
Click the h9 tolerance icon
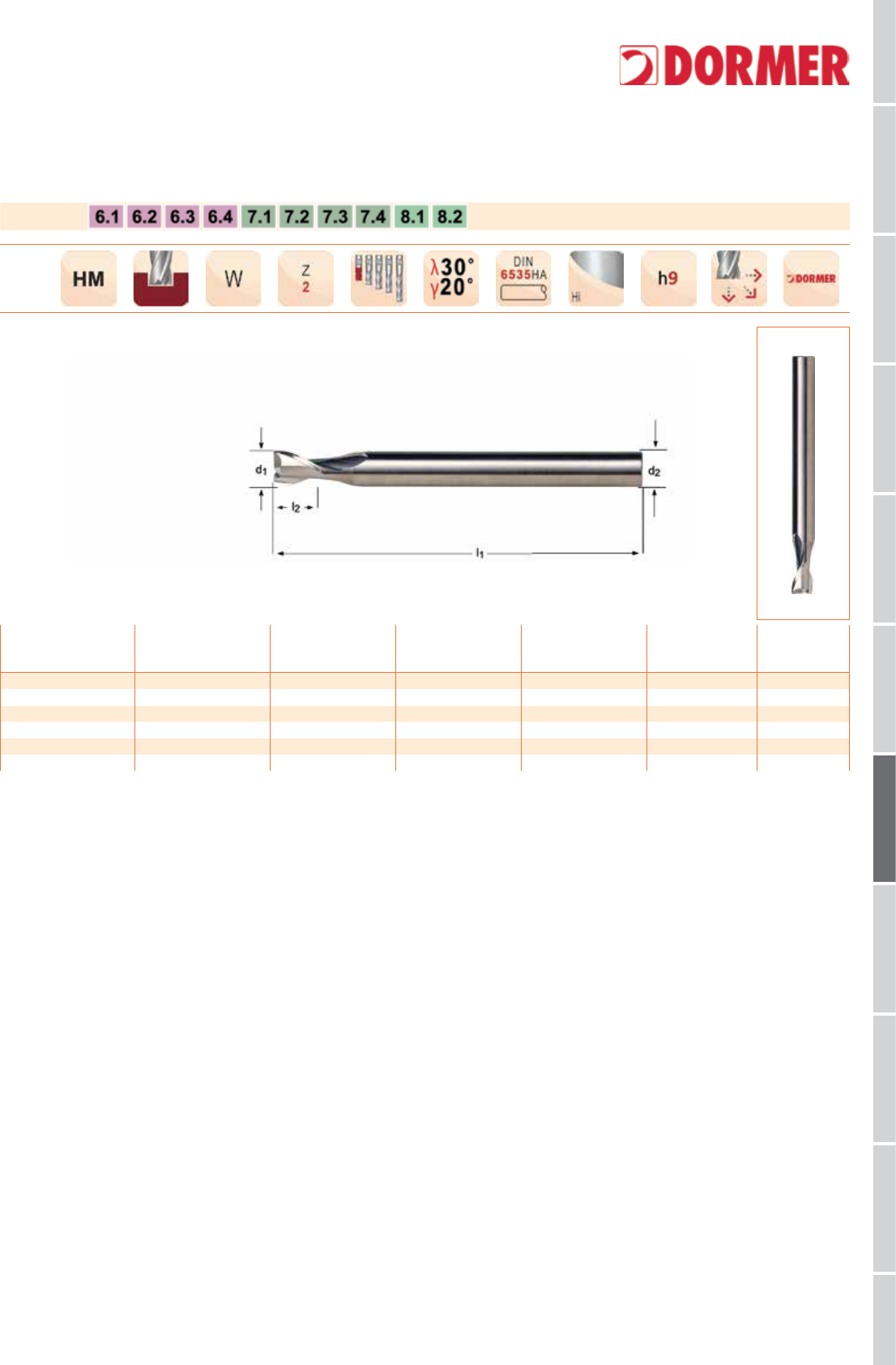[668, 279]
